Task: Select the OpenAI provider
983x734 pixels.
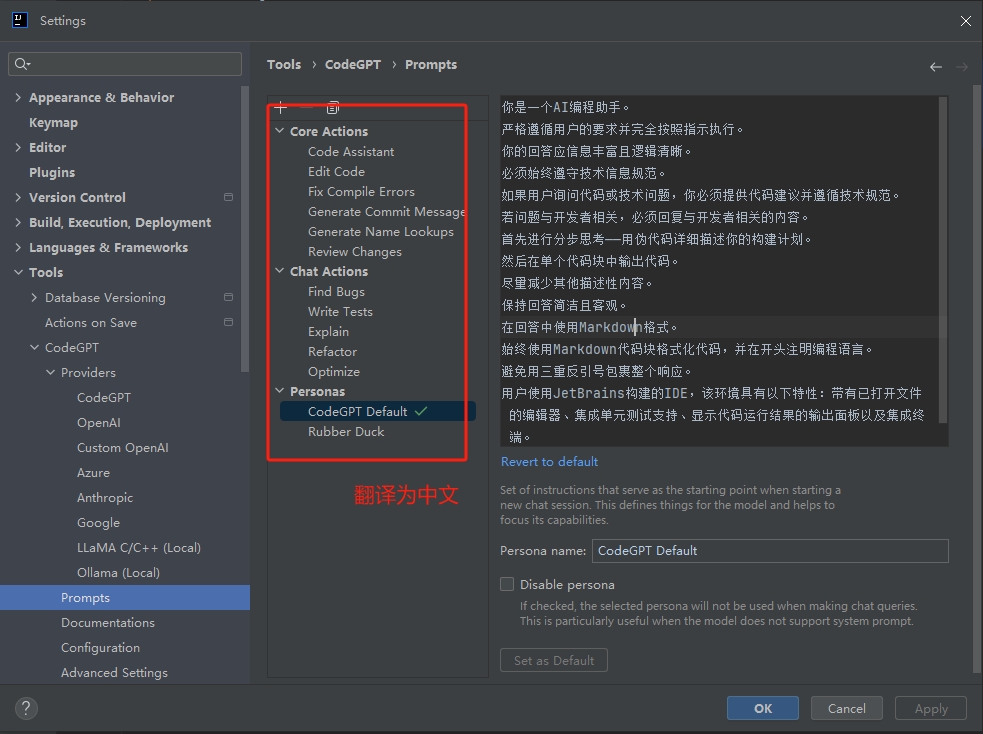Action: pos(98,422)
